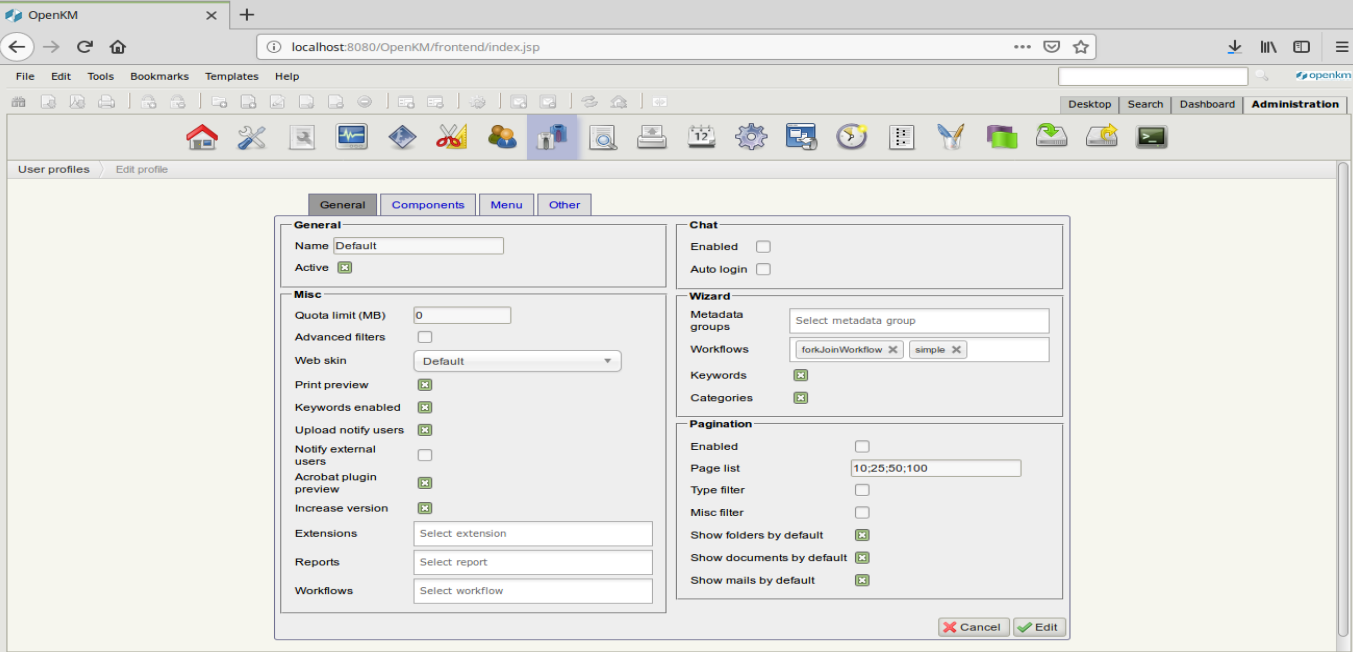The width and height of the screenshot is (1353, 652).
Task: Open the Select metadata group field
Action: click(918, 321)
